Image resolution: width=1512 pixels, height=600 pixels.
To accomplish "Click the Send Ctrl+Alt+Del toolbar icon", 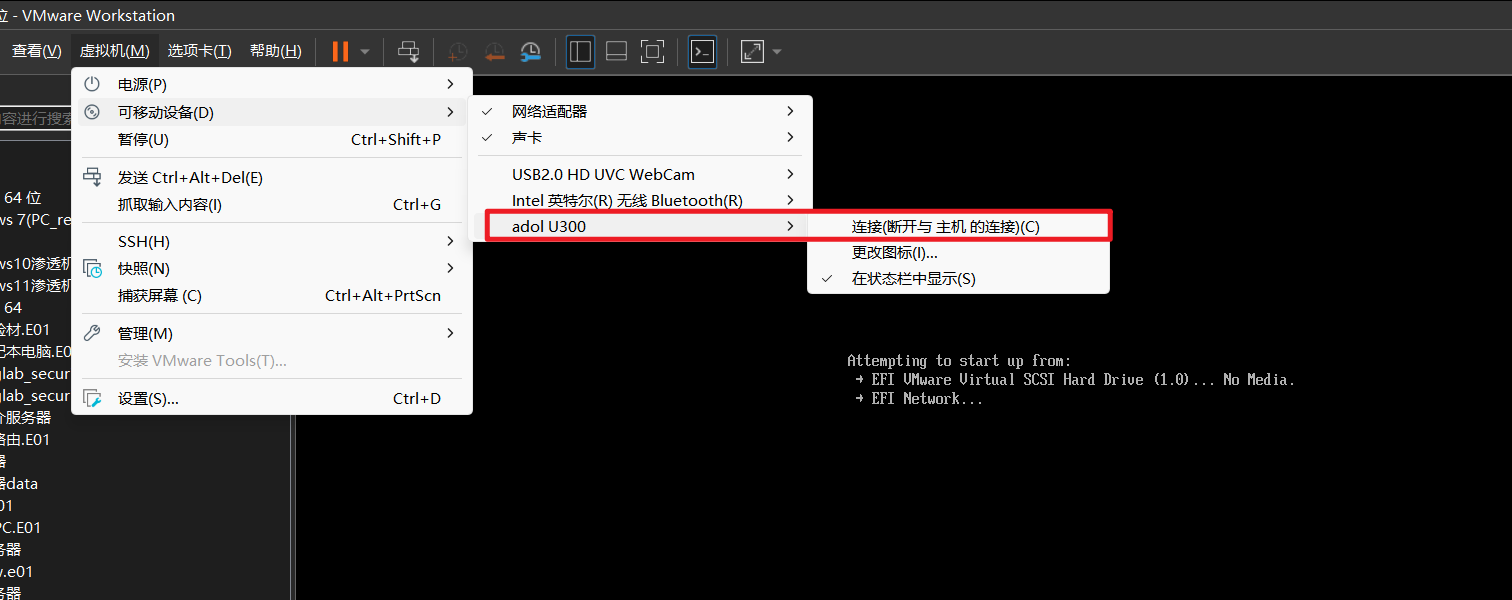I will (408, 51).
